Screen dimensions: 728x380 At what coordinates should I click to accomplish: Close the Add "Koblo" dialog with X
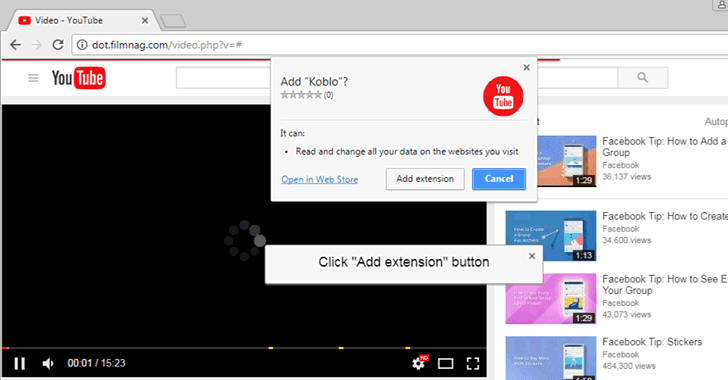tap(526, 67)
